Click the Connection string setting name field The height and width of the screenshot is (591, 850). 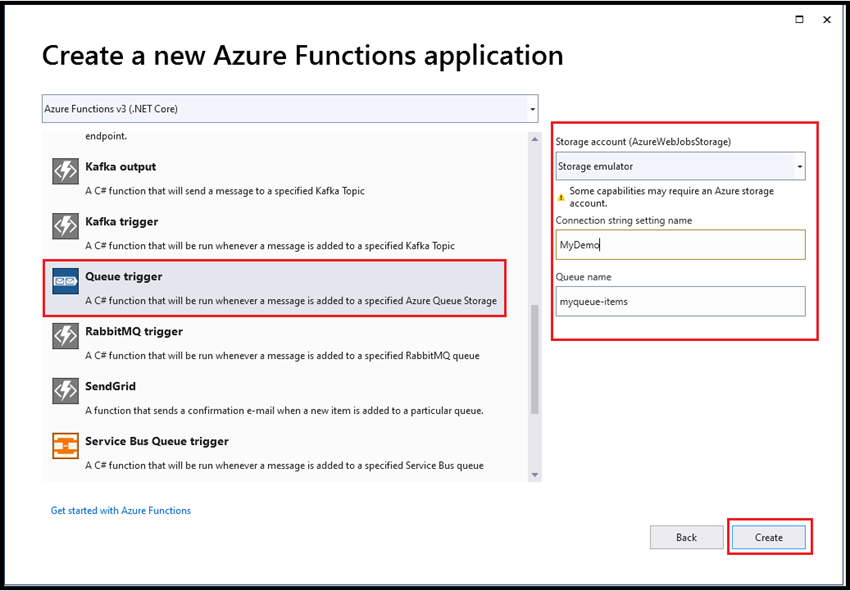click(x=680, y=245)
